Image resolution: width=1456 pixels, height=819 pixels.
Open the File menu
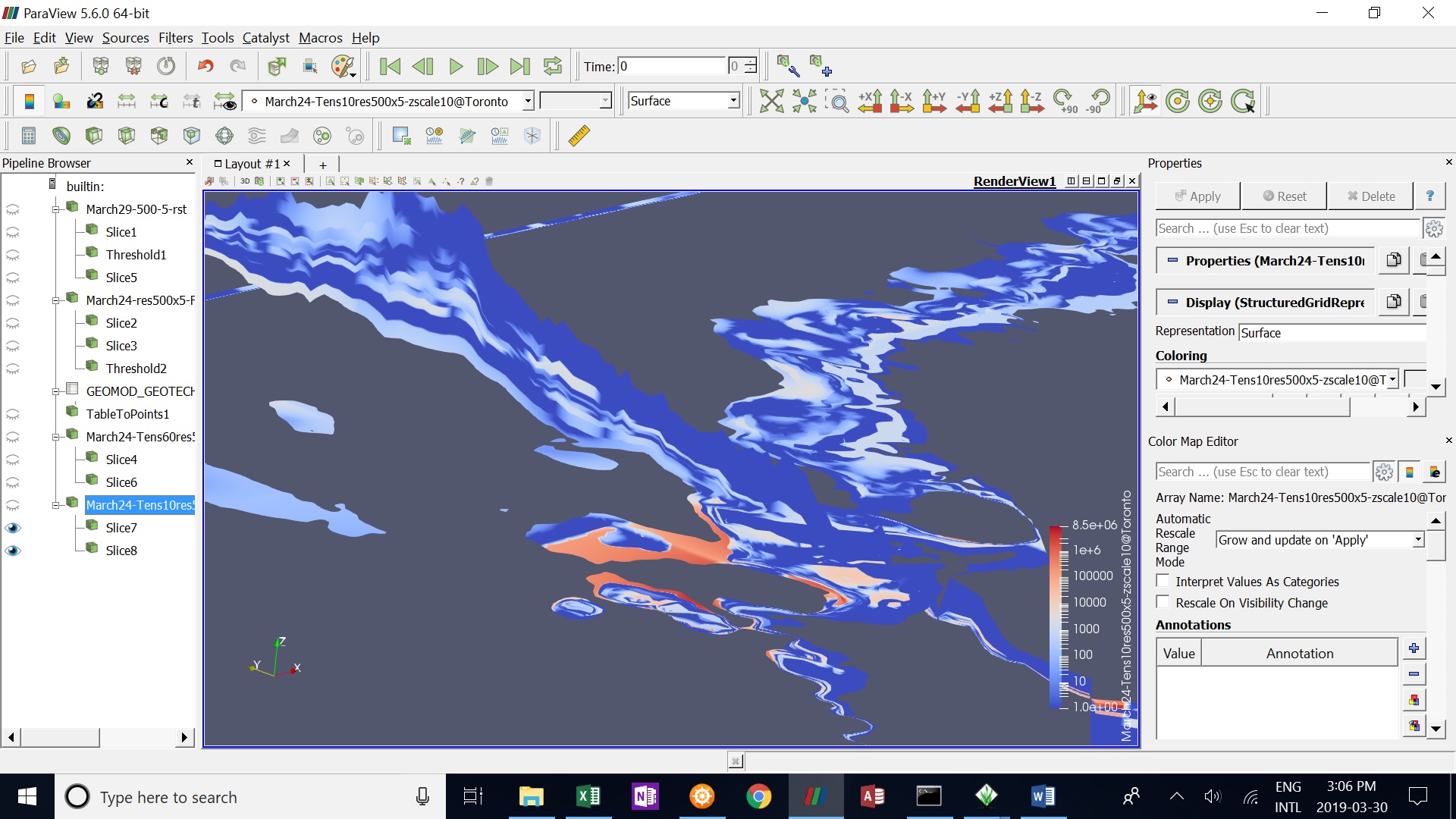point(14,38)
